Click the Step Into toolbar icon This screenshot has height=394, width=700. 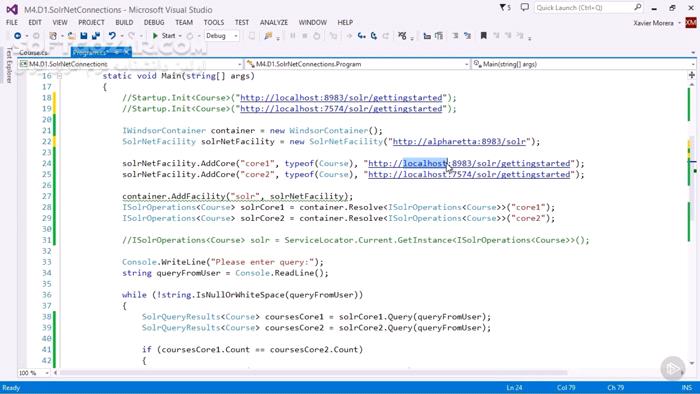[x=362, y=36]
